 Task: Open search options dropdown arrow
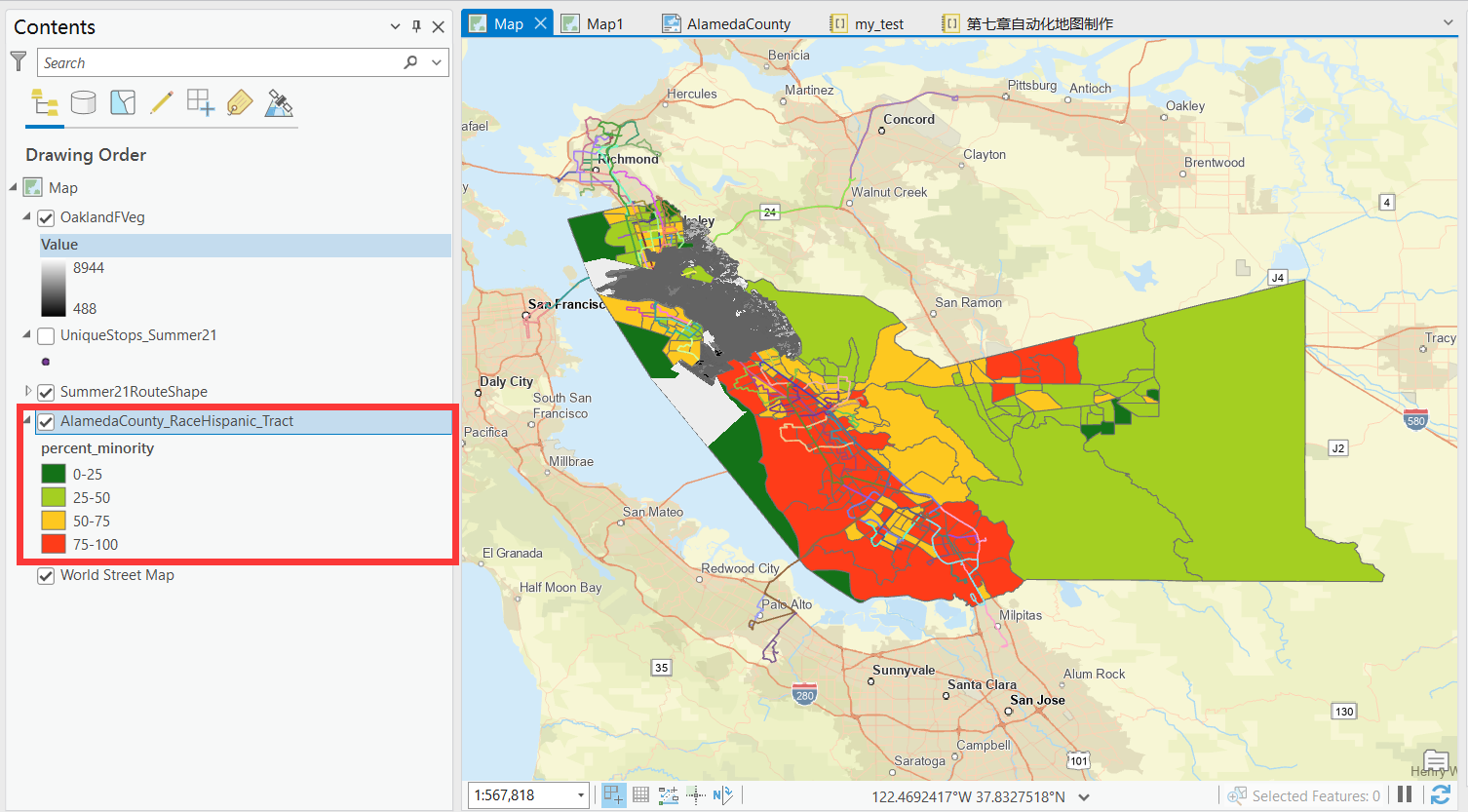(x=437, y=62)
